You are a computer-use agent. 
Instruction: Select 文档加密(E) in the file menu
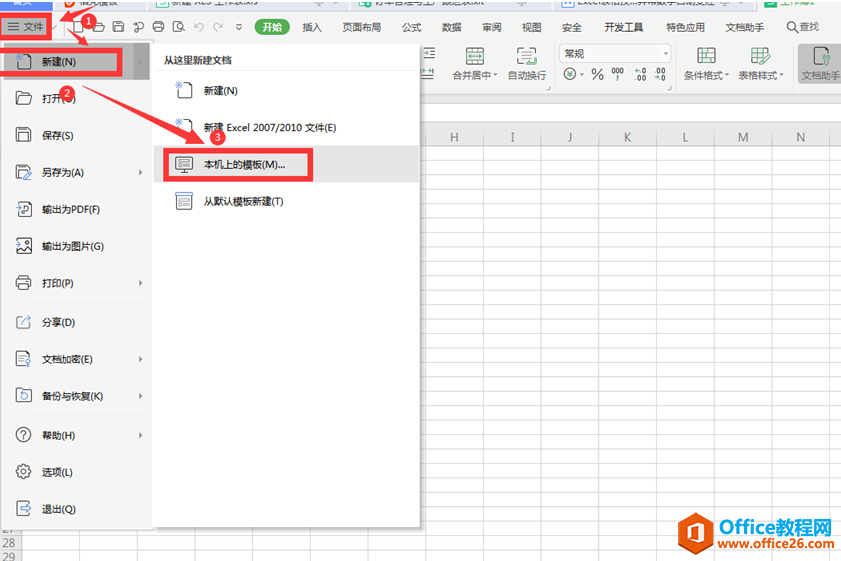(75, 359)
